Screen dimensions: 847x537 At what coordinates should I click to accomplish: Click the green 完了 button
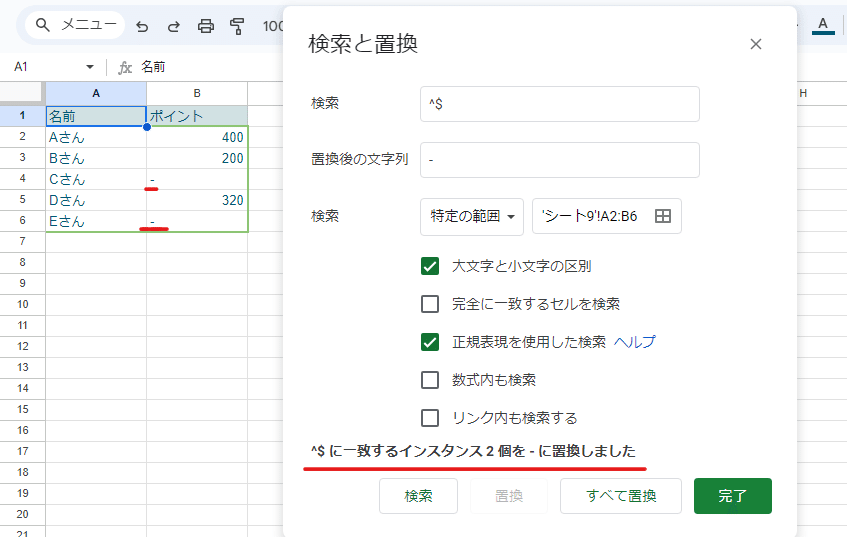(732, 496)
